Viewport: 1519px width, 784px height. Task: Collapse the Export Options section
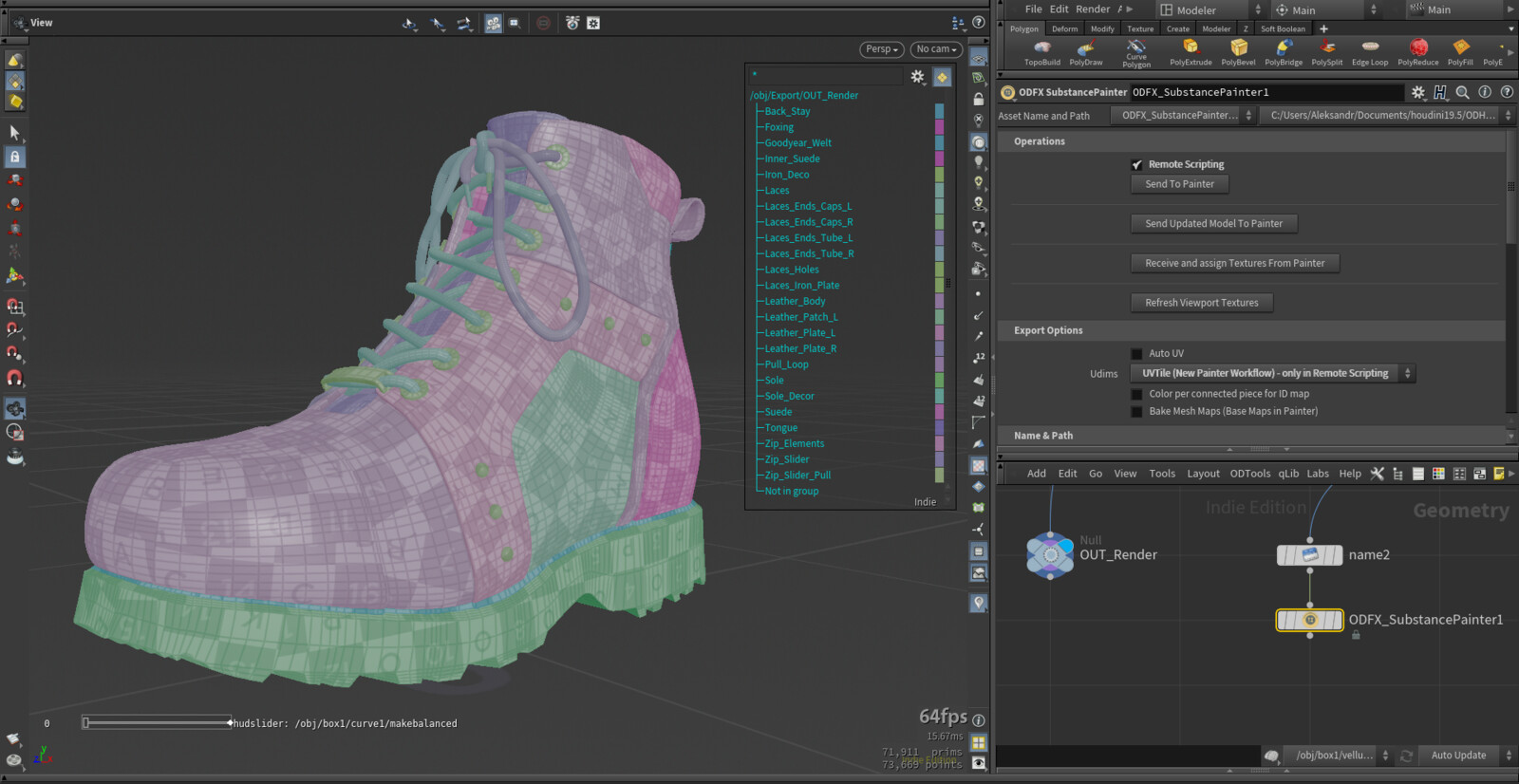point(1048,330)
